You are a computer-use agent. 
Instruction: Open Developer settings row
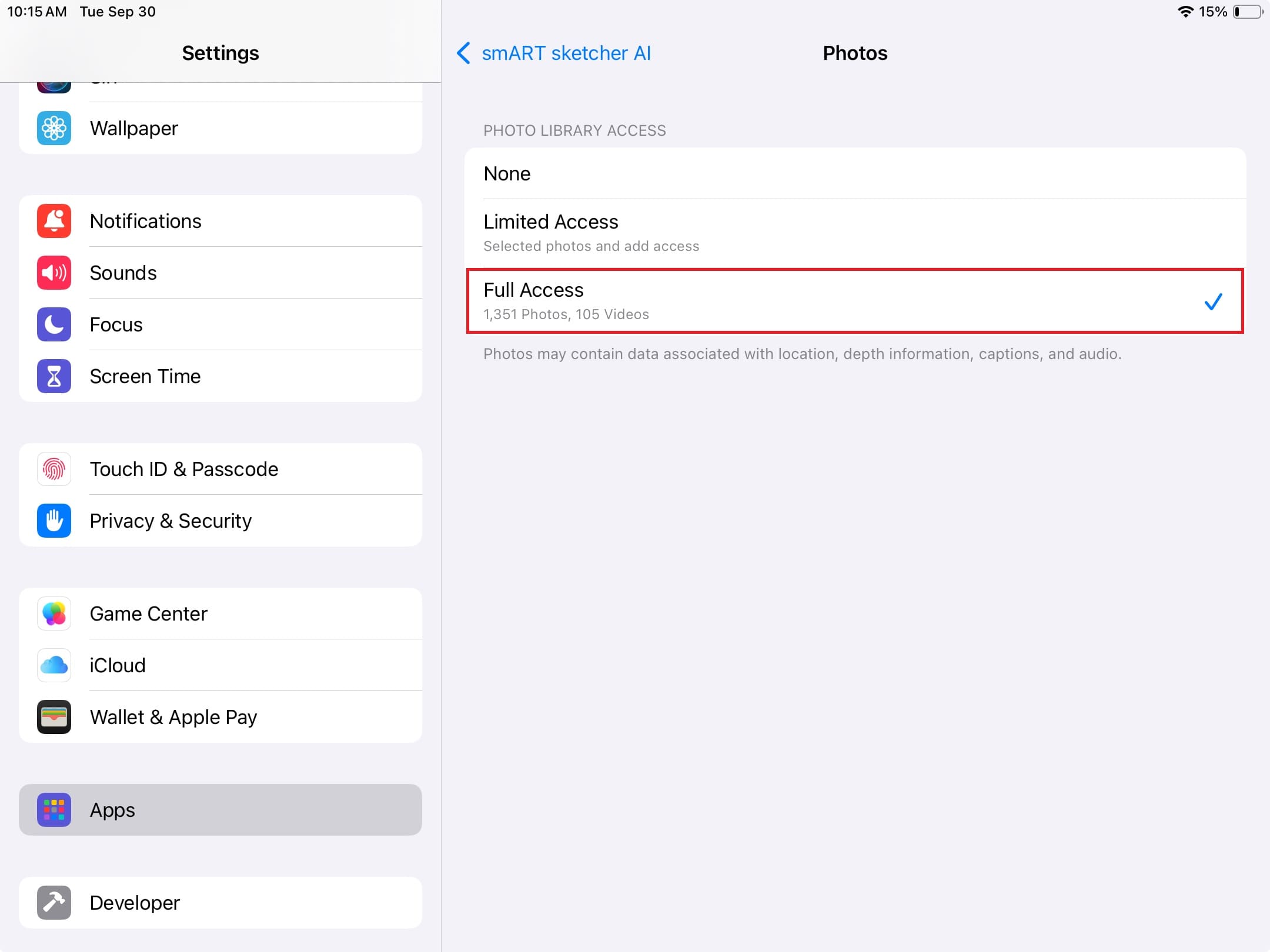(220, 903)
